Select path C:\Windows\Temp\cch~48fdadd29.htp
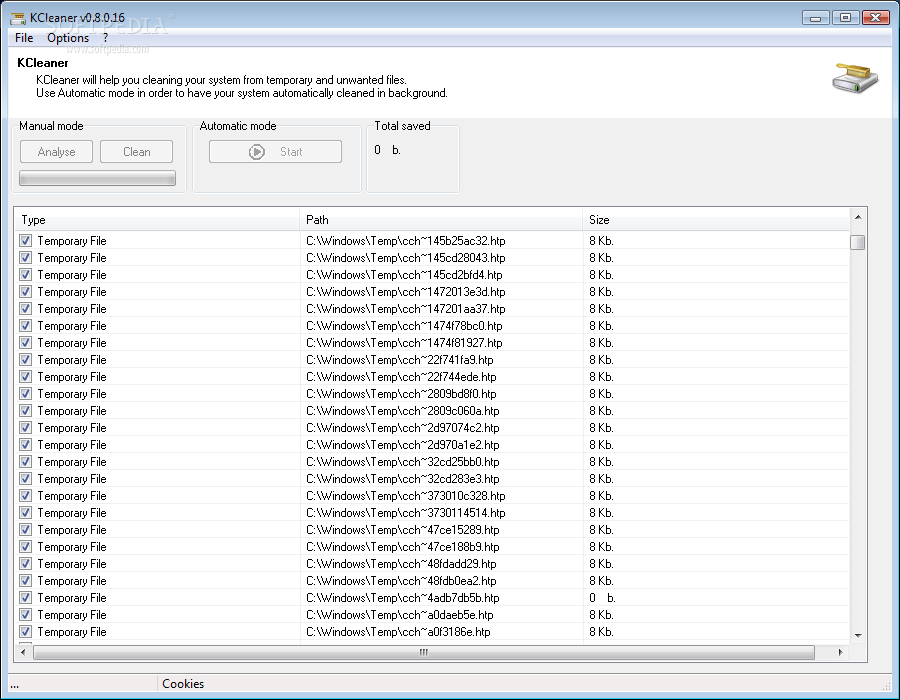This screenshot has height=700, width=900. point(401,563)
